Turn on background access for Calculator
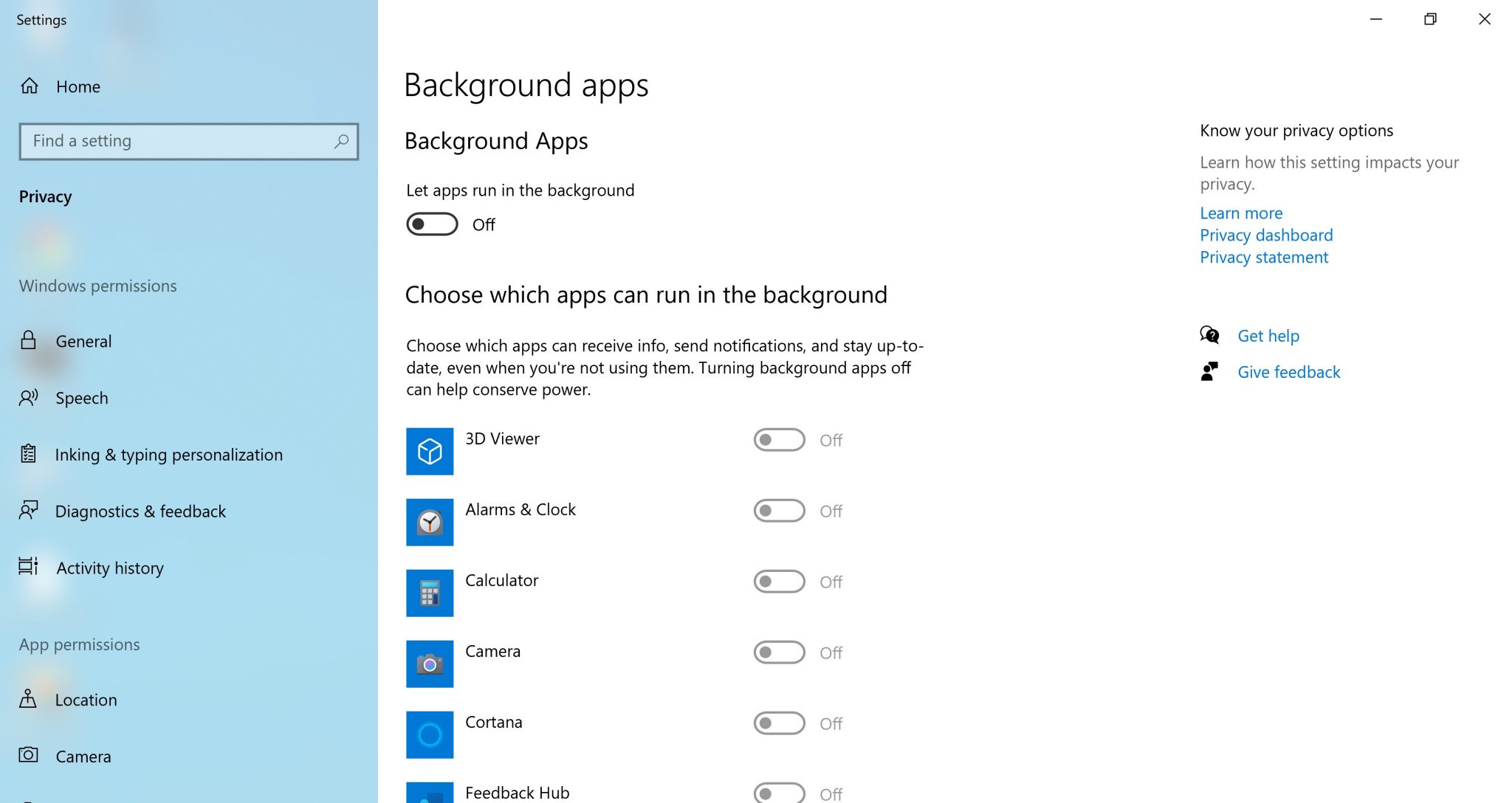 779,582
